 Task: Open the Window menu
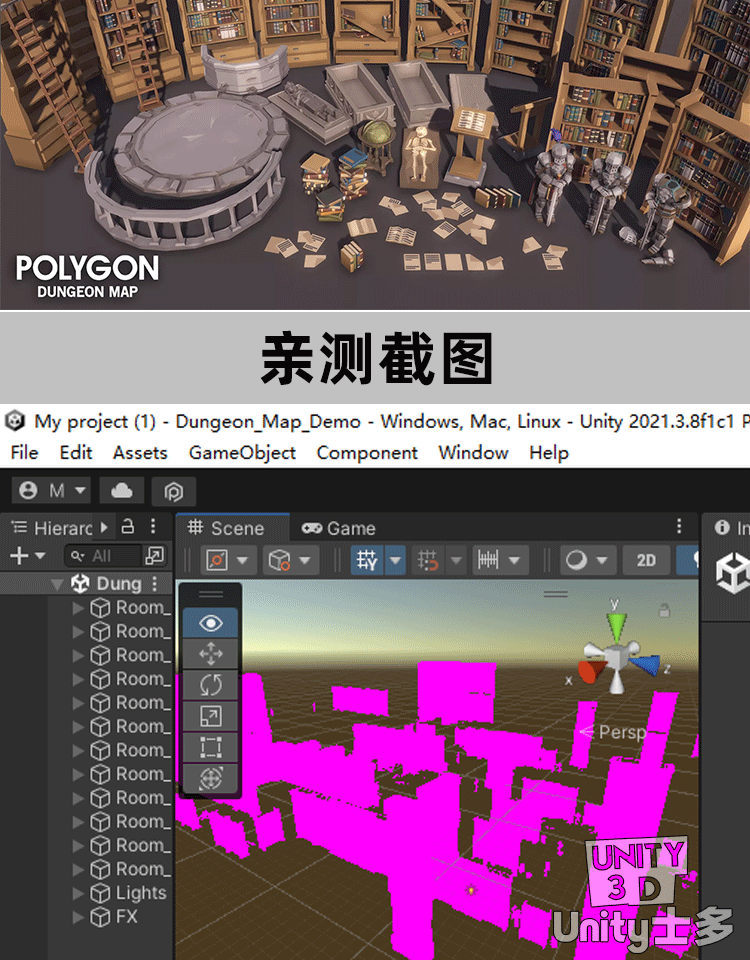473,452
